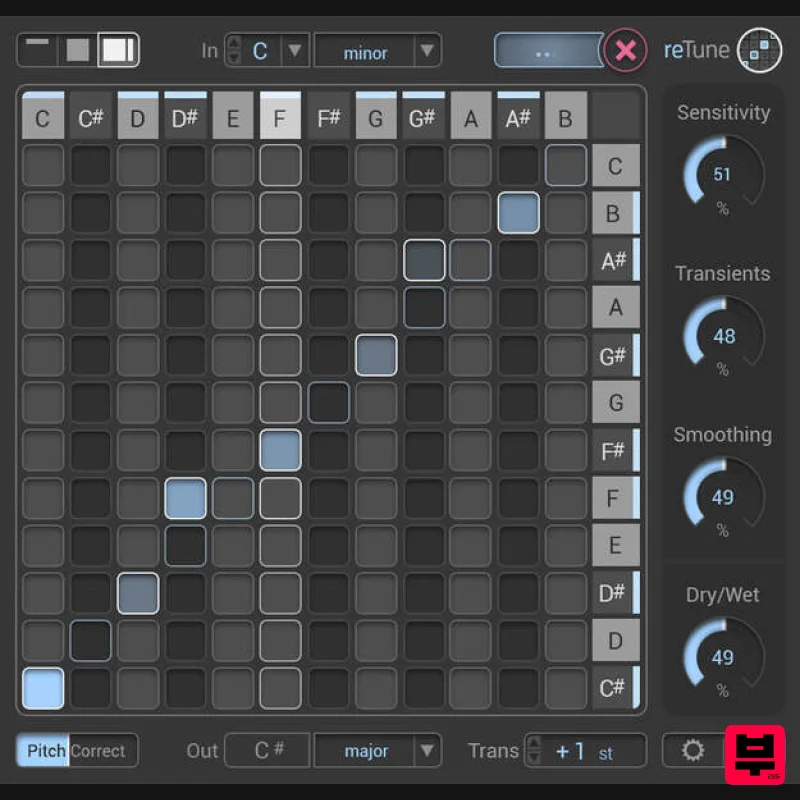Toggle the A# note column header
The height and width of the screenshot is (800, 800).
(519, 115)
